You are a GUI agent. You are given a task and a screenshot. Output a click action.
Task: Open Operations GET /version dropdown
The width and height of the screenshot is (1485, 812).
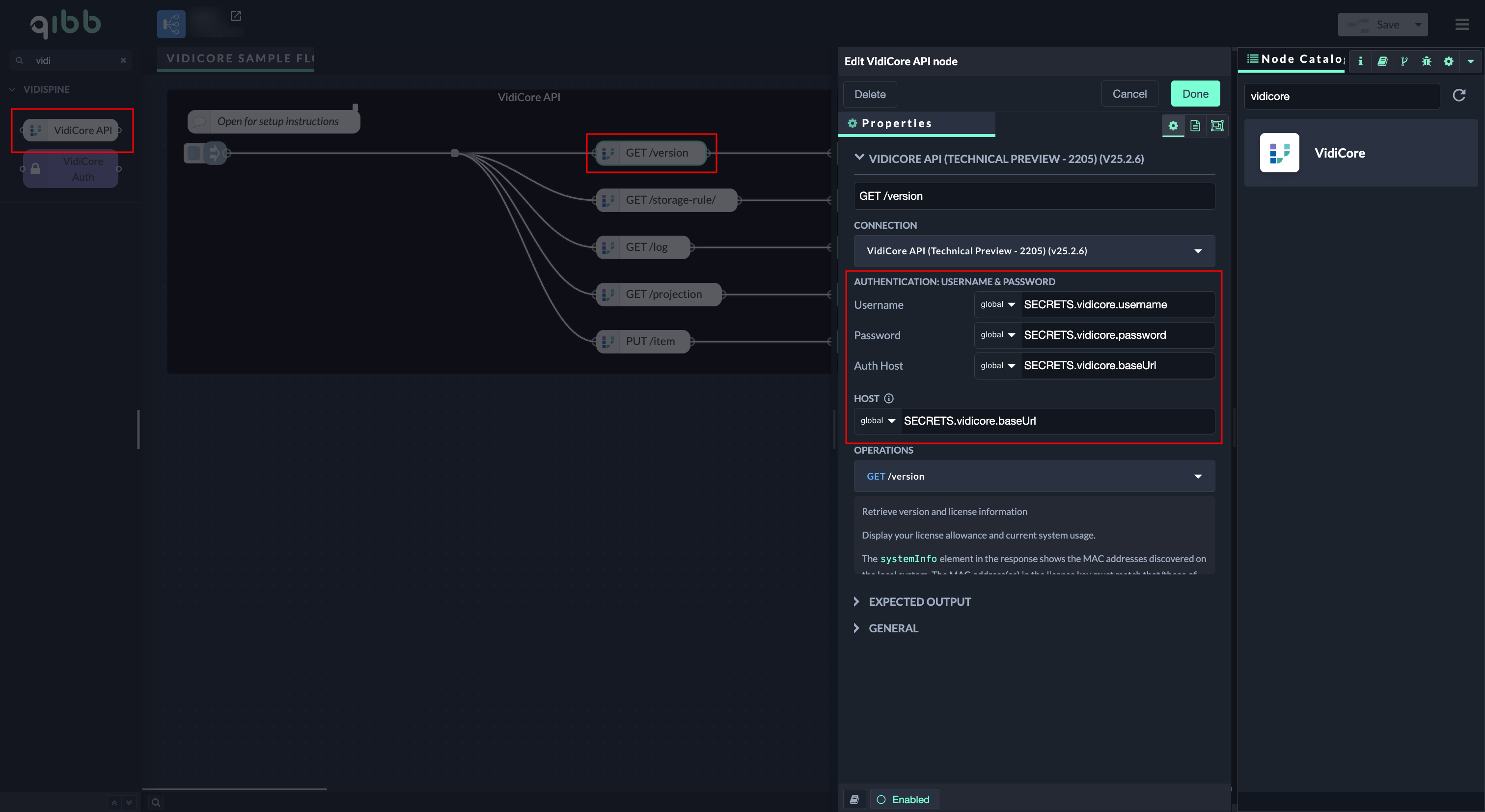tap(1034, 476)
